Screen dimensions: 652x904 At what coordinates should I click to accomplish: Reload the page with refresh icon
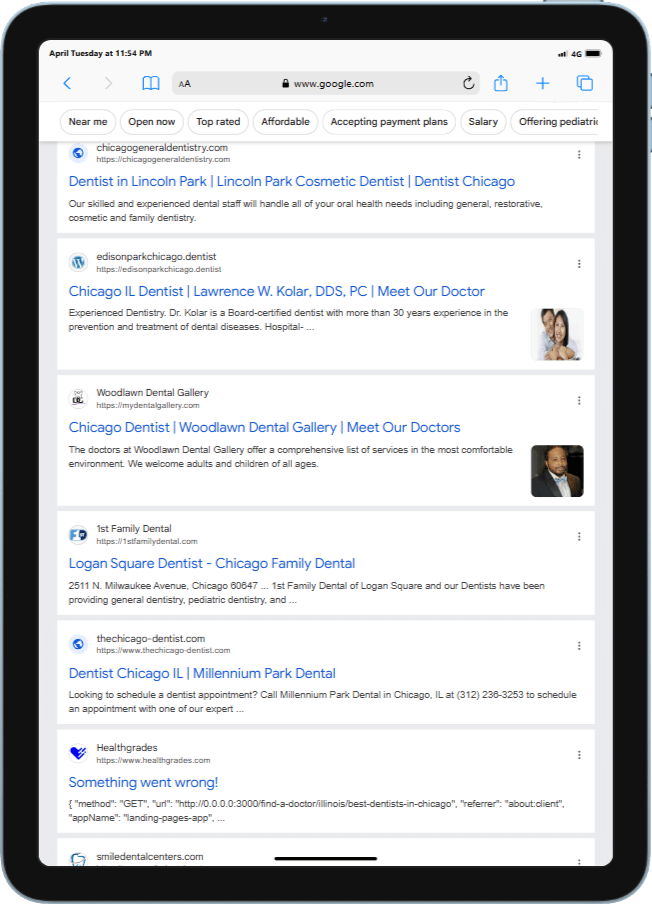tap(469, 84)
